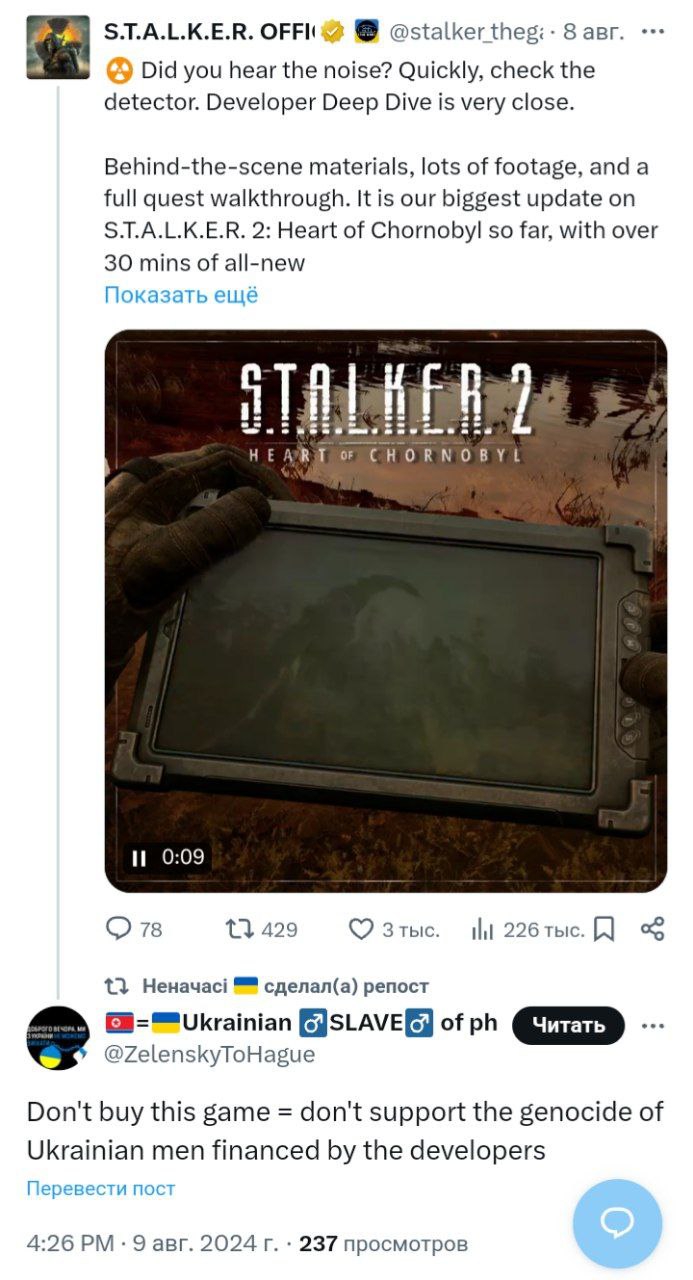Like the S.T.A.L.K.E.R. post
693x1280 pixels.
point(361,930)
